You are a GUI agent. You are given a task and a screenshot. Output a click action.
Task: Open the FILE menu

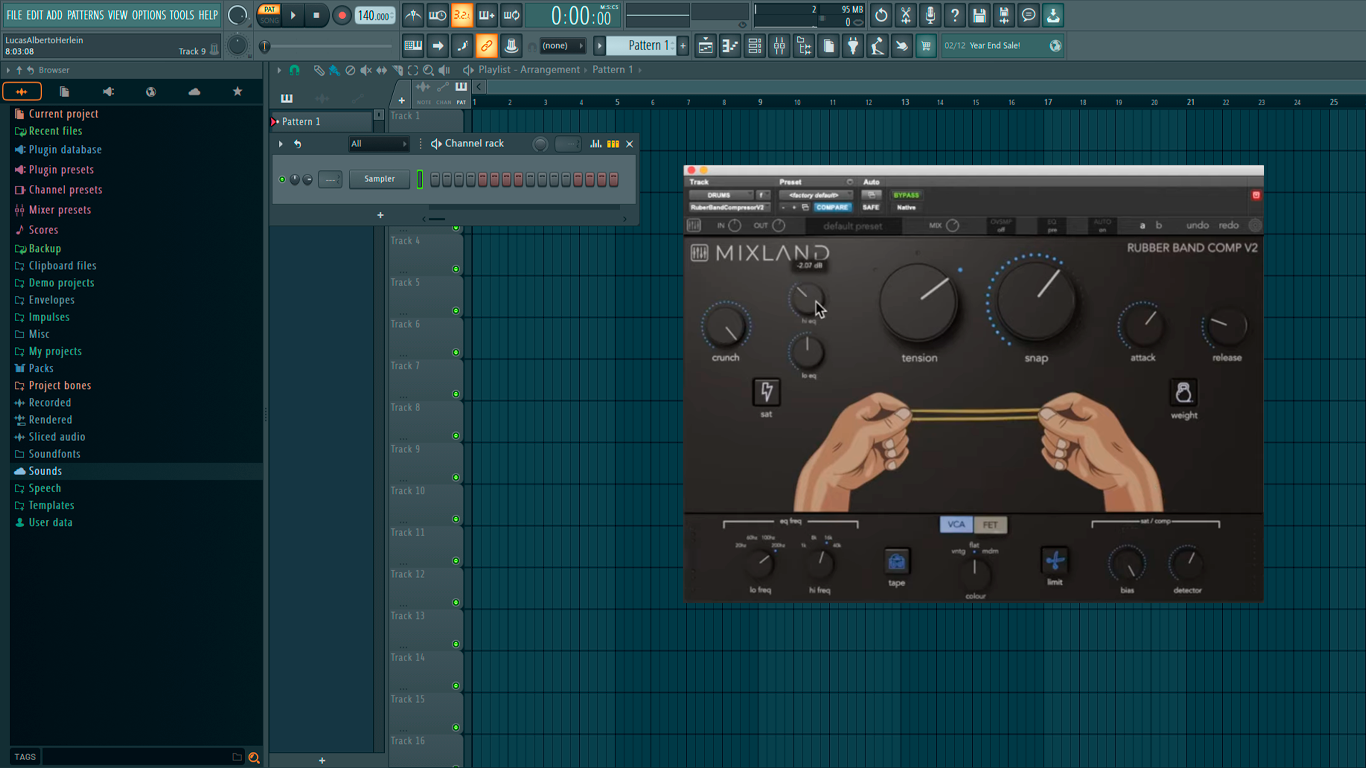14,15
